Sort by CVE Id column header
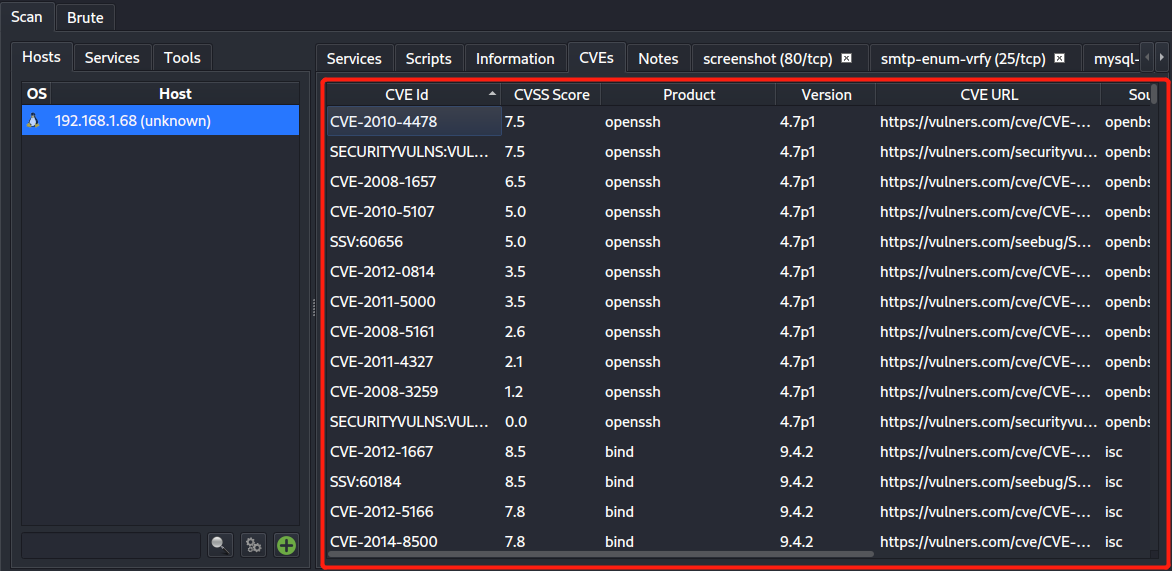Viewport: 1172px width, 571px height. (413, 94)
